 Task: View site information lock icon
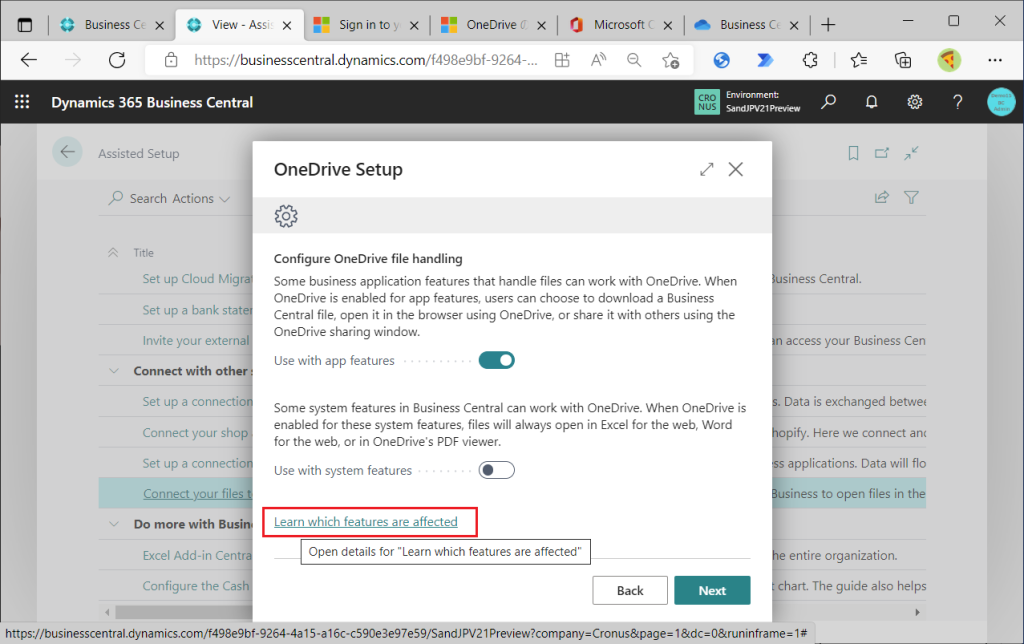coord(171,60)
